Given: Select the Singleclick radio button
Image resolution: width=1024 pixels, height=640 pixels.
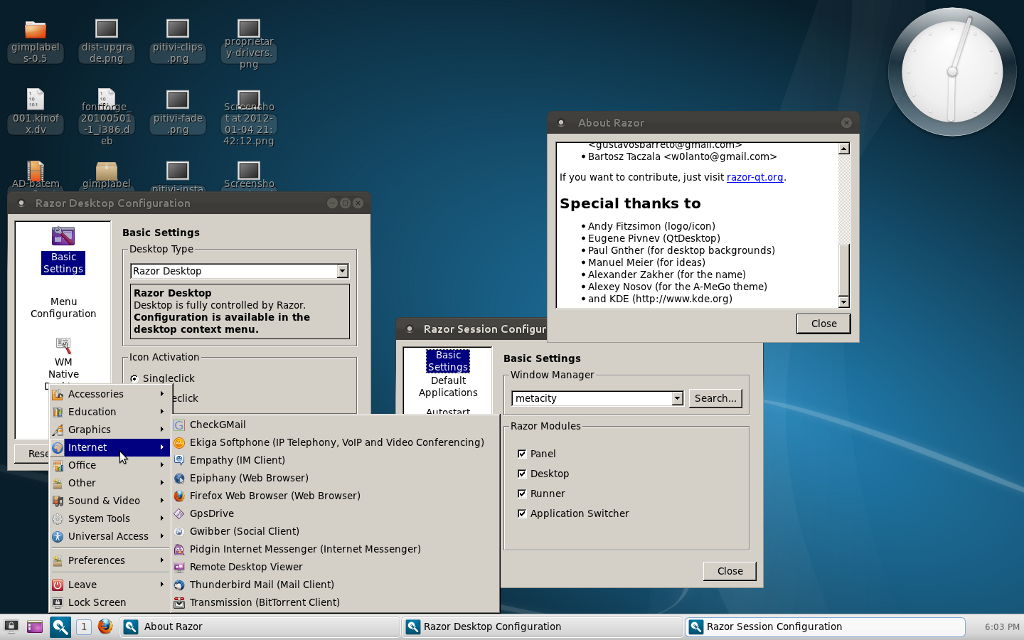Looking at the screenshot, I should [135, 379].
